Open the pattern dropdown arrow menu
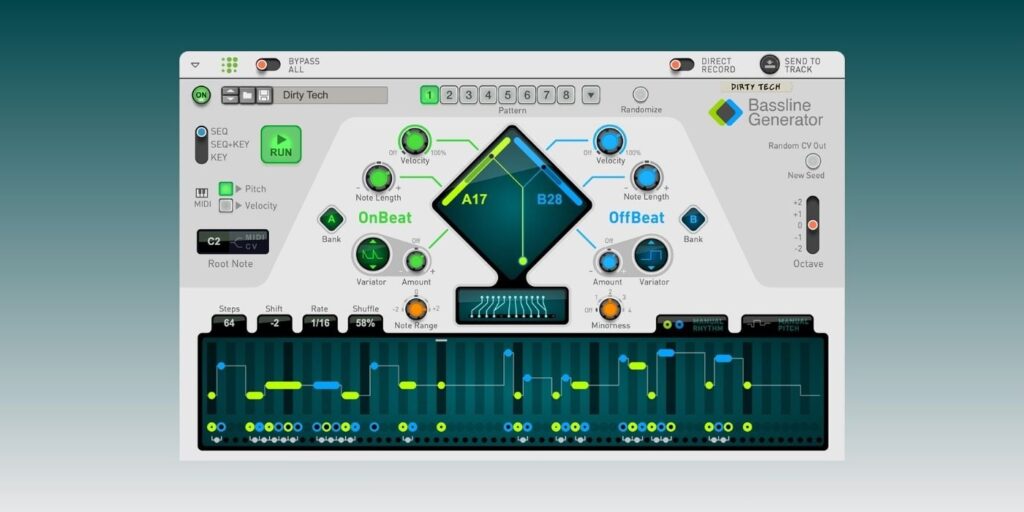The width and height of the screenshot is (1024, 512). coord(590,95)
